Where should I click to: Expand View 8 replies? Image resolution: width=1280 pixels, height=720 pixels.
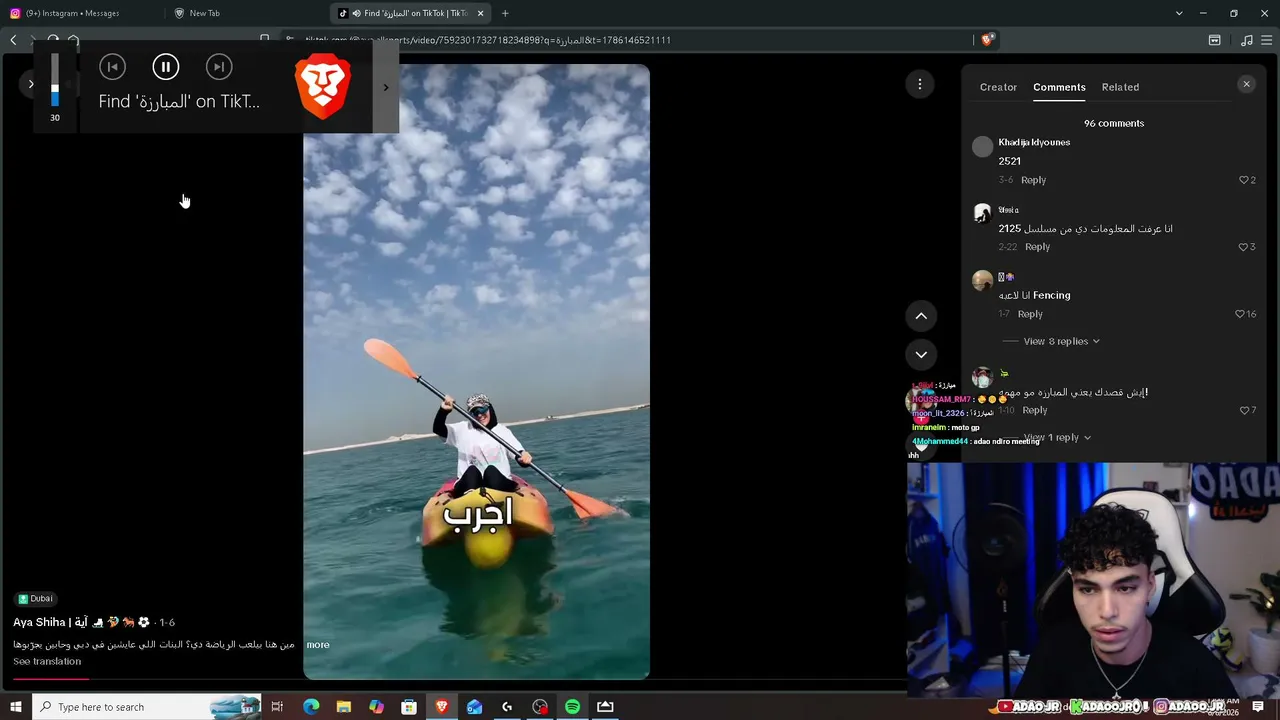(1061, 341)
